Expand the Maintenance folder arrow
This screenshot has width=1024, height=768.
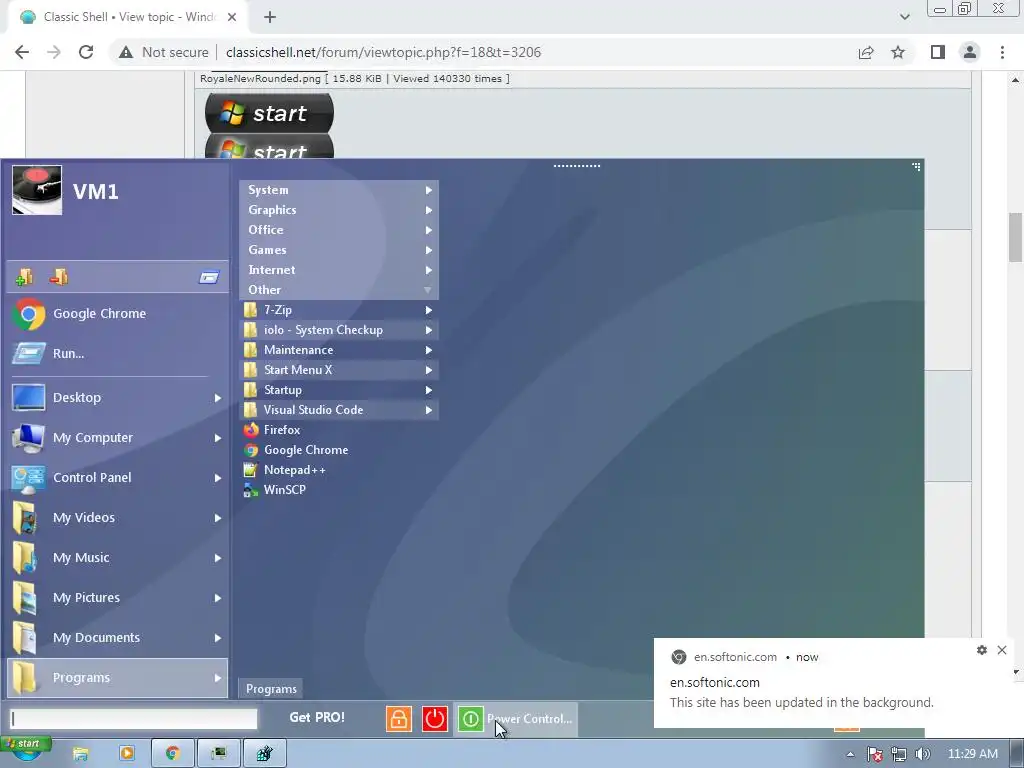(428, 350)
